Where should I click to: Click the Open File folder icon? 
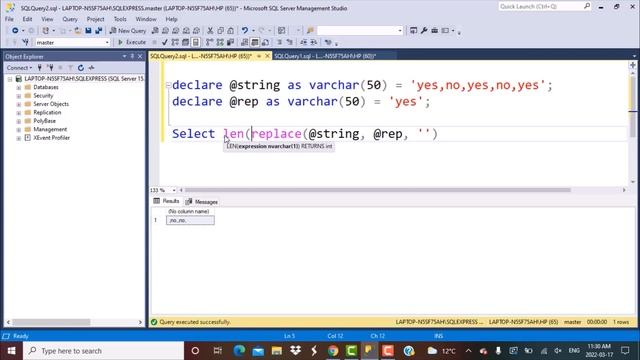pos(78,31)
